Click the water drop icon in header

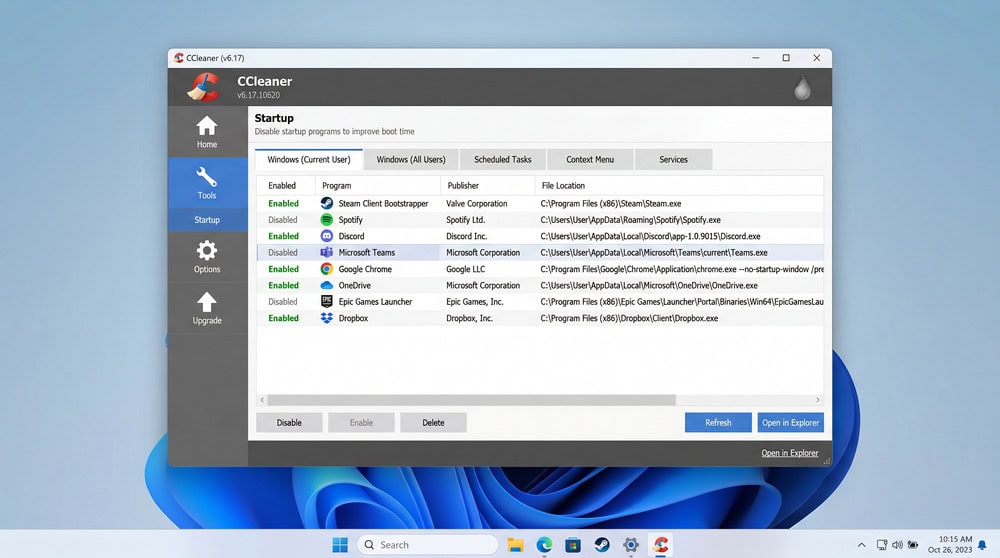click(802, 88)
